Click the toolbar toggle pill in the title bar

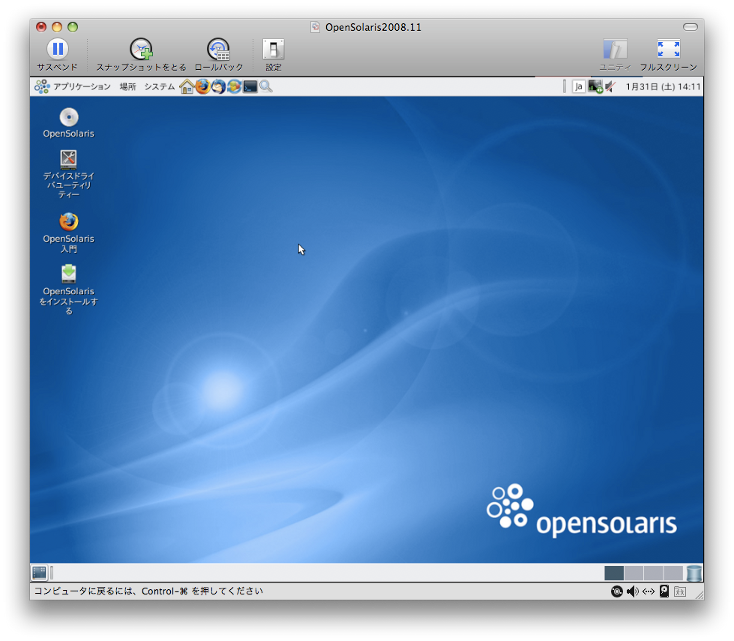click(690, 27)
